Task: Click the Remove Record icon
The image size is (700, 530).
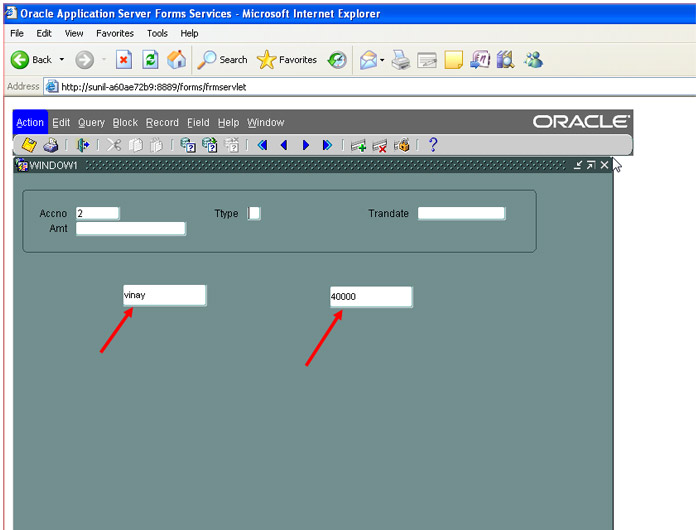Action: click(379, 146)
